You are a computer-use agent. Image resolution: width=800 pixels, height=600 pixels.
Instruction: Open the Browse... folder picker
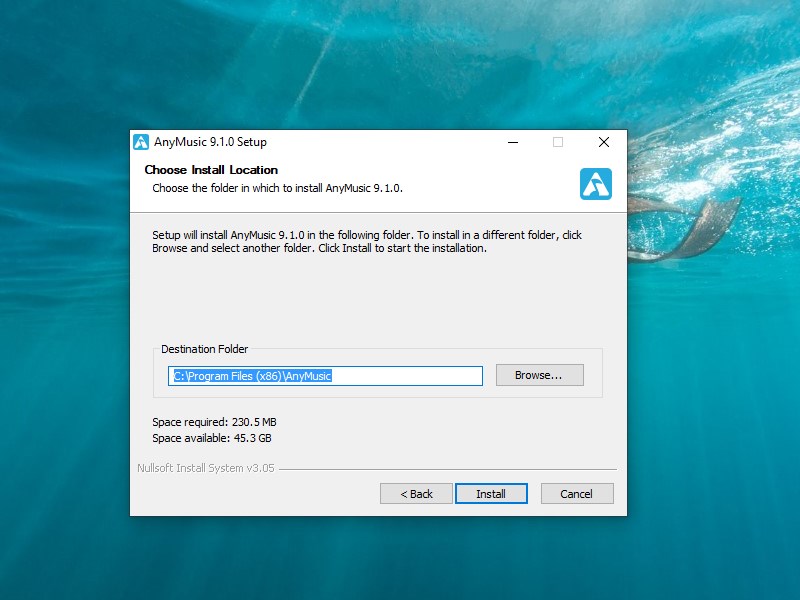pos(540,375)
